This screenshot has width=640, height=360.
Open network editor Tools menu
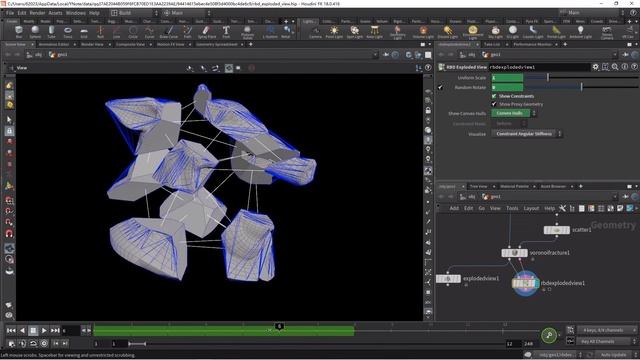pos(512,208)
